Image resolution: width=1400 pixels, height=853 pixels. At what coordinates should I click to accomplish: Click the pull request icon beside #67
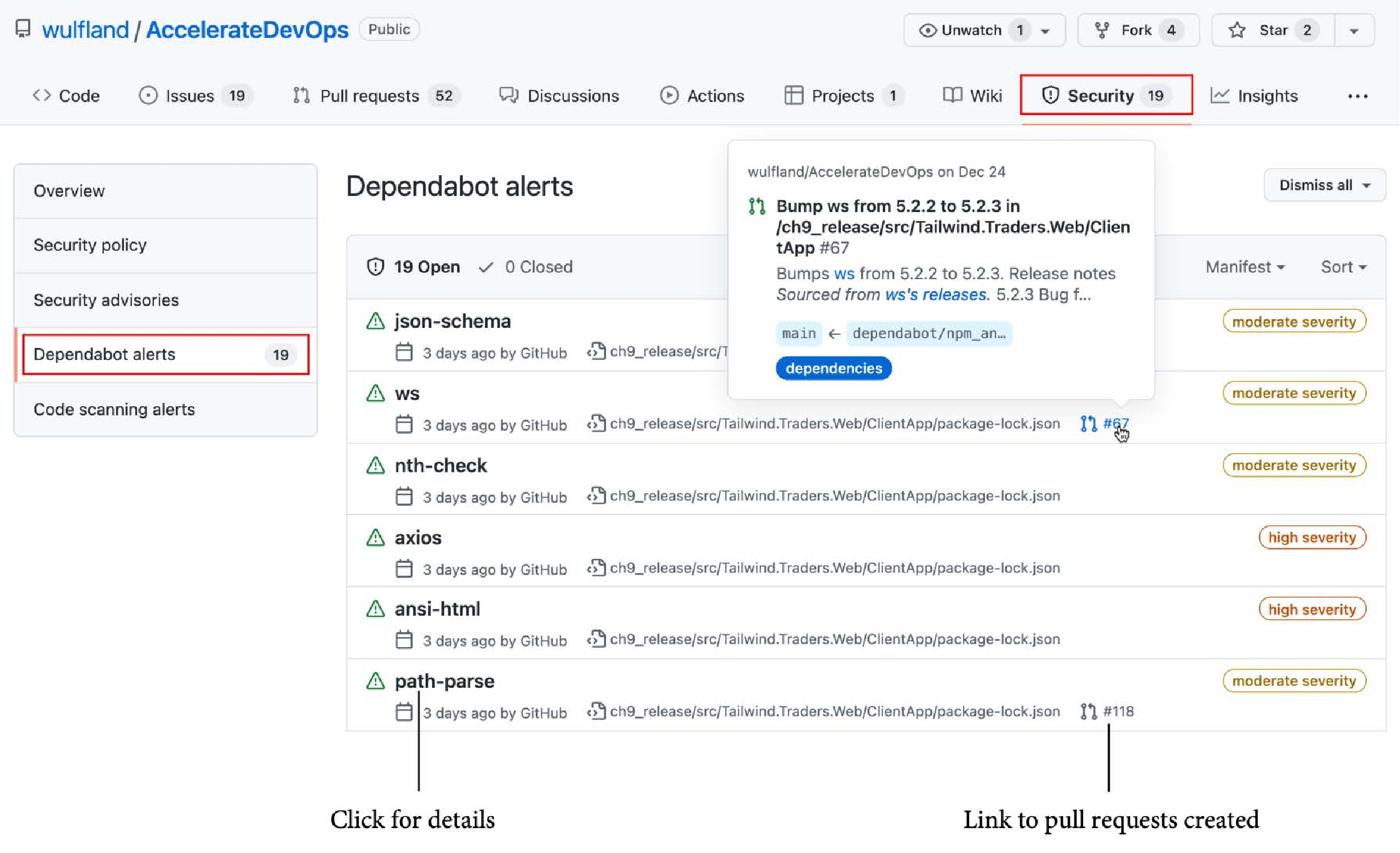coord(1089,424)
